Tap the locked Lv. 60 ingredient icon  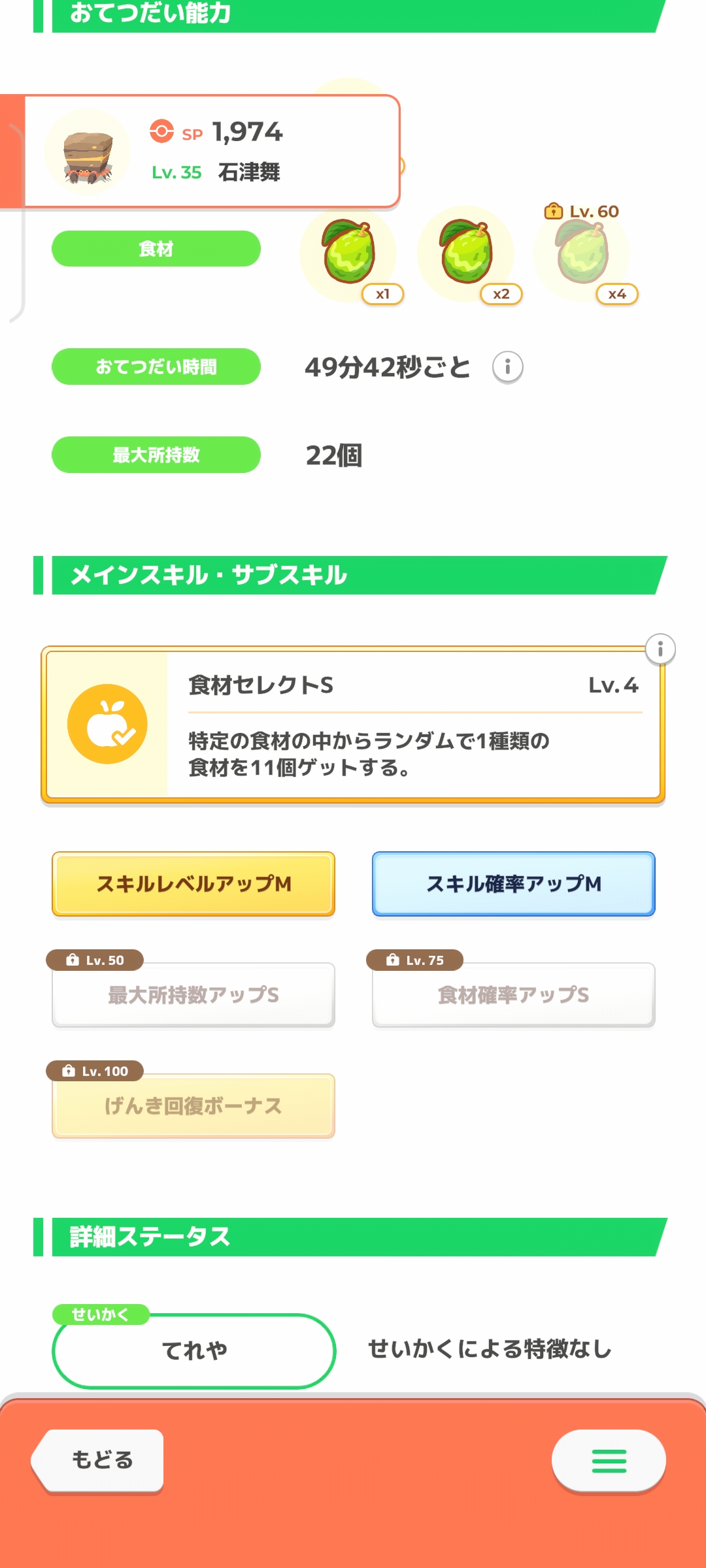tap(582, 253)
